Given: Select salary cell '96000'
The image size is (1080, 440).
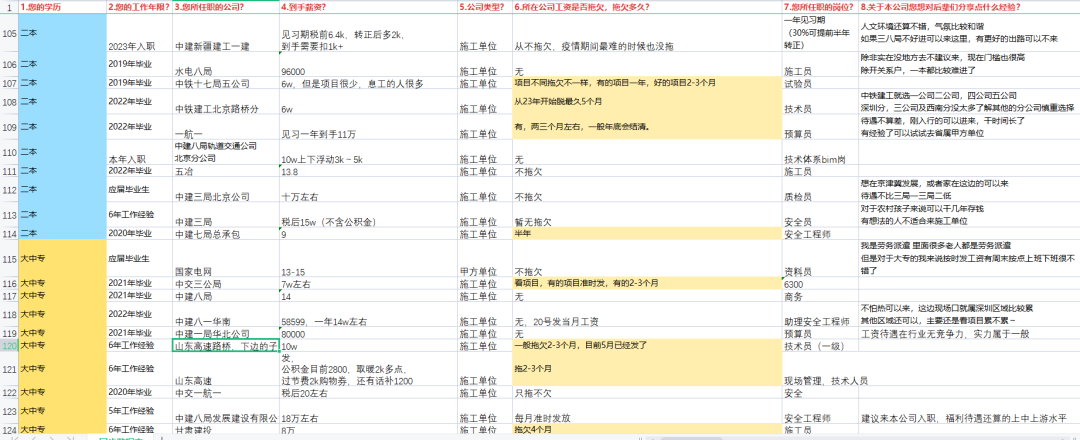Looking at the screenshot, I should [x=368, y=65].
